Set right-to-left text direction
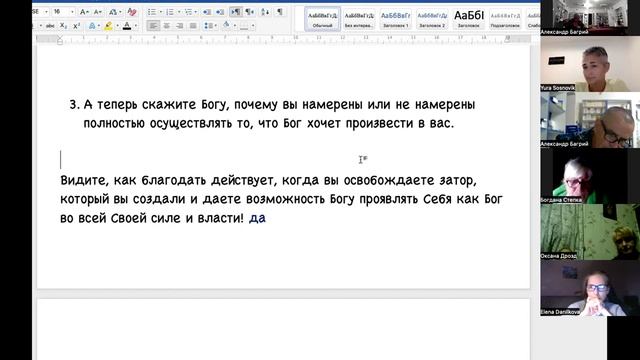The height and width of the screenshot is (360, 640). pyautogui.click(x=249, y=12)
